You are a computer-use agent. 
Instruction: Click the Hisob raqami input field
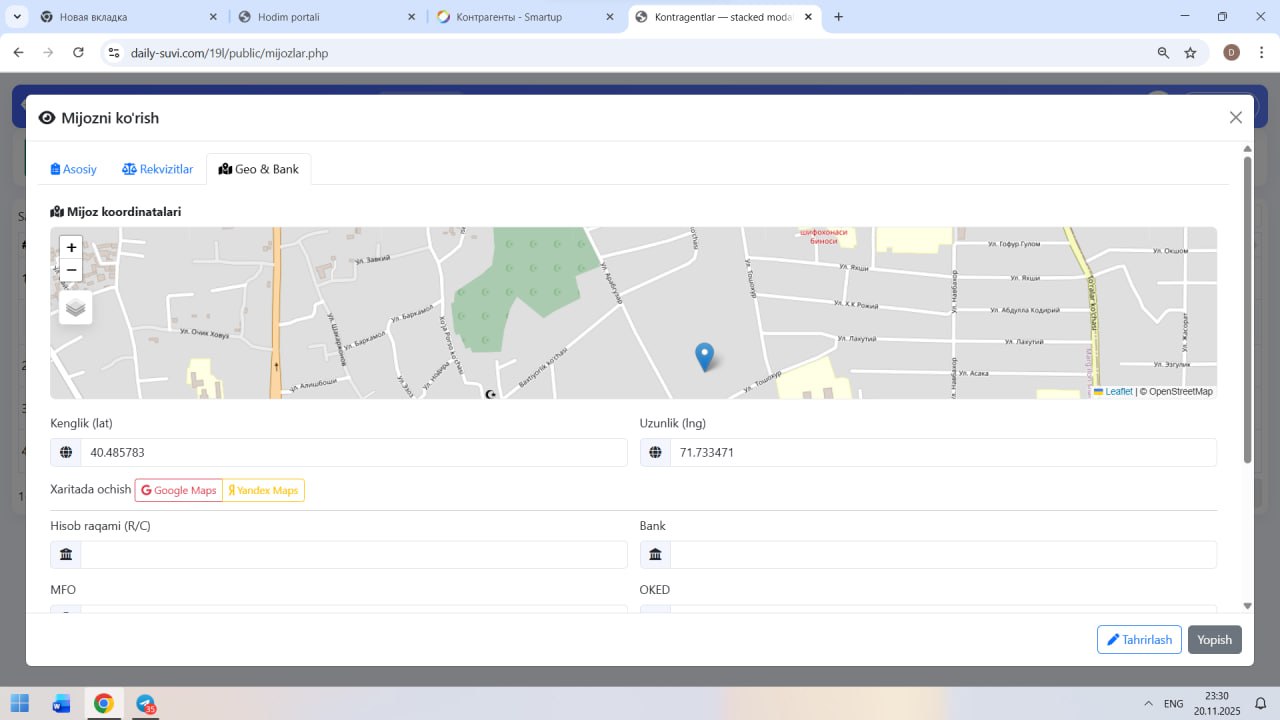click(x=353, y=555)
